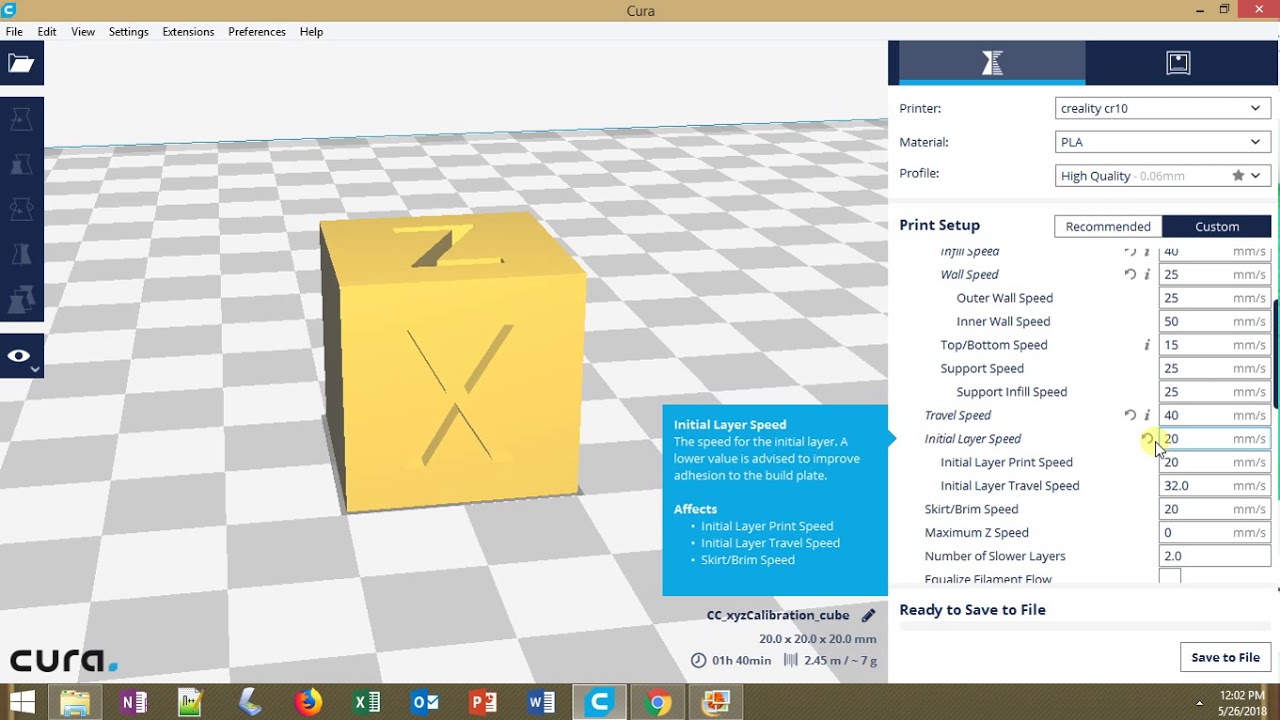Click the Wall Speed value field

pyautogui.click(x=1215, y=275)
